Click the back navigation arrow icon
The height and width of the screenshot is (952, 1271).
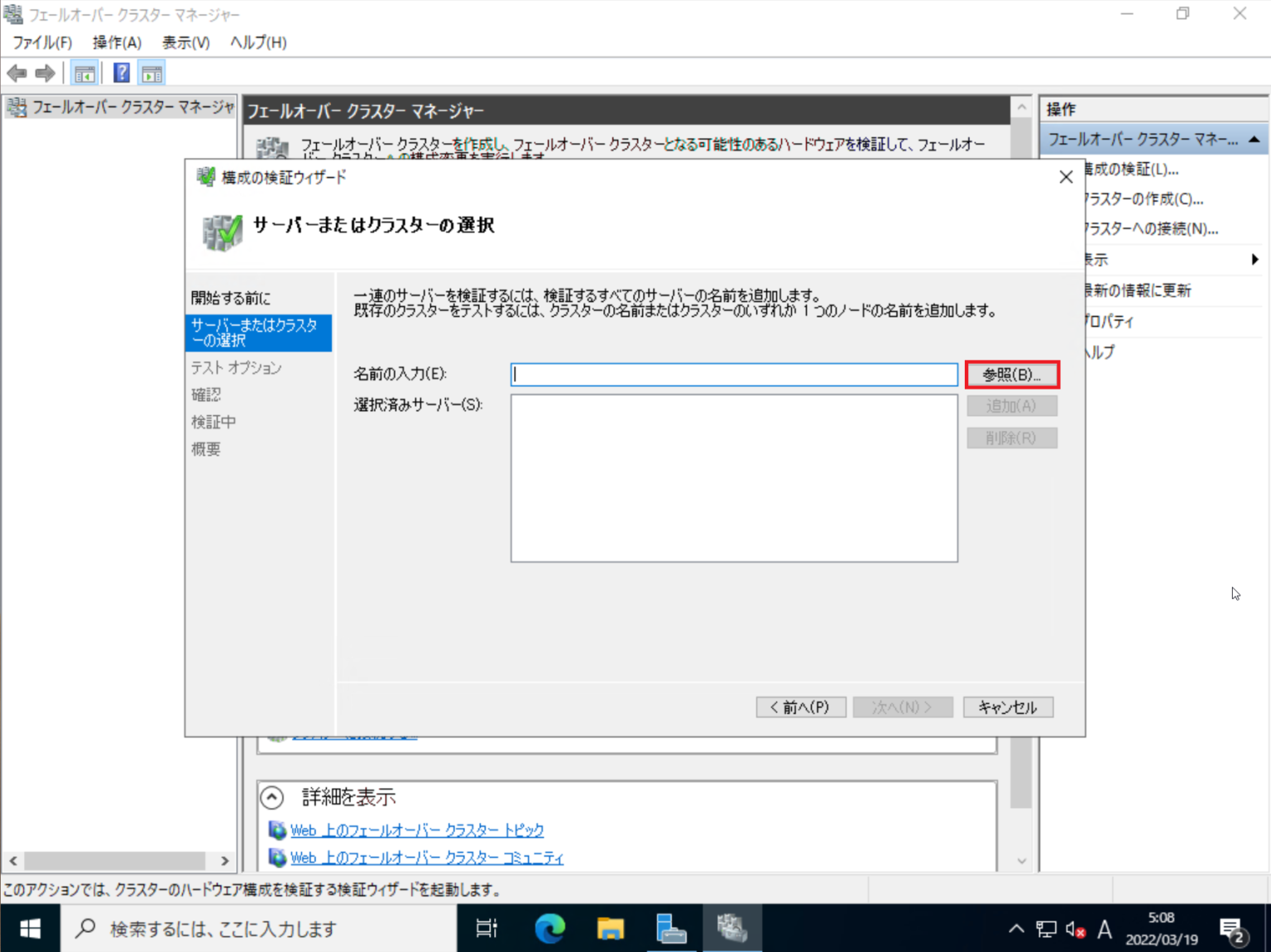[17, 73]
